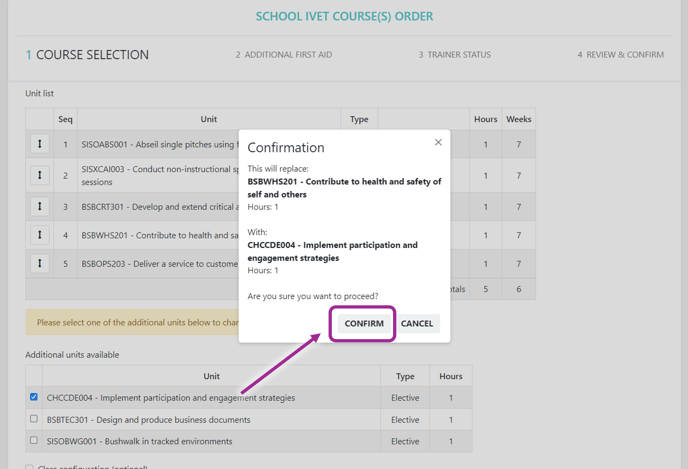This screenshot has height=469, width=688.
Task: Click reorder handle for BSBCRT301 row
Action: click(39, 206)
